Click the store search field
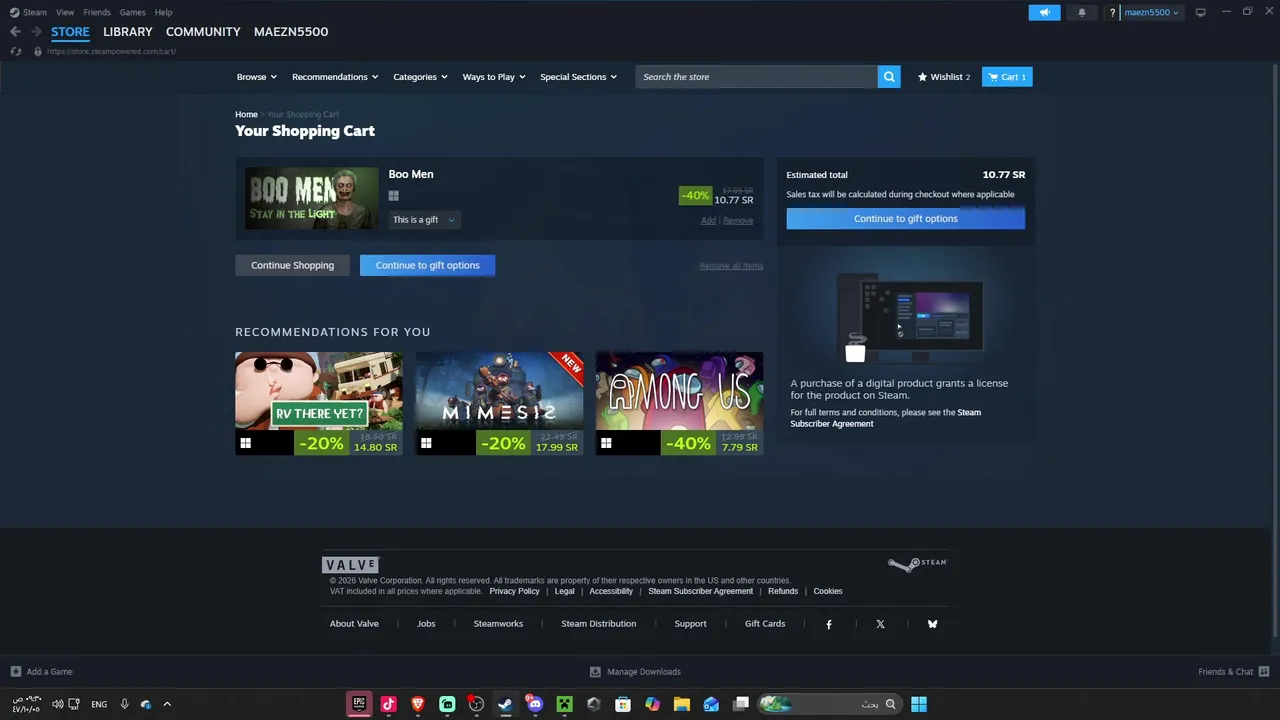This screenshot has width=1280, height=720. pyautogui.click(x=757, y=77)
